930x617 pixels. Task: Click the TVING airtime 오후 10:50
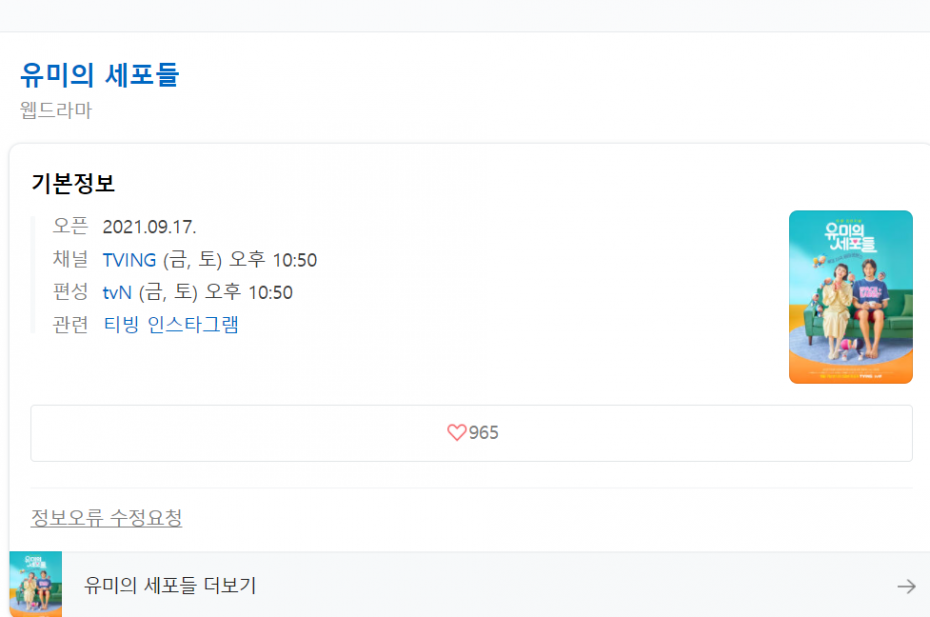pyautogui.click(x=273, y=260)
